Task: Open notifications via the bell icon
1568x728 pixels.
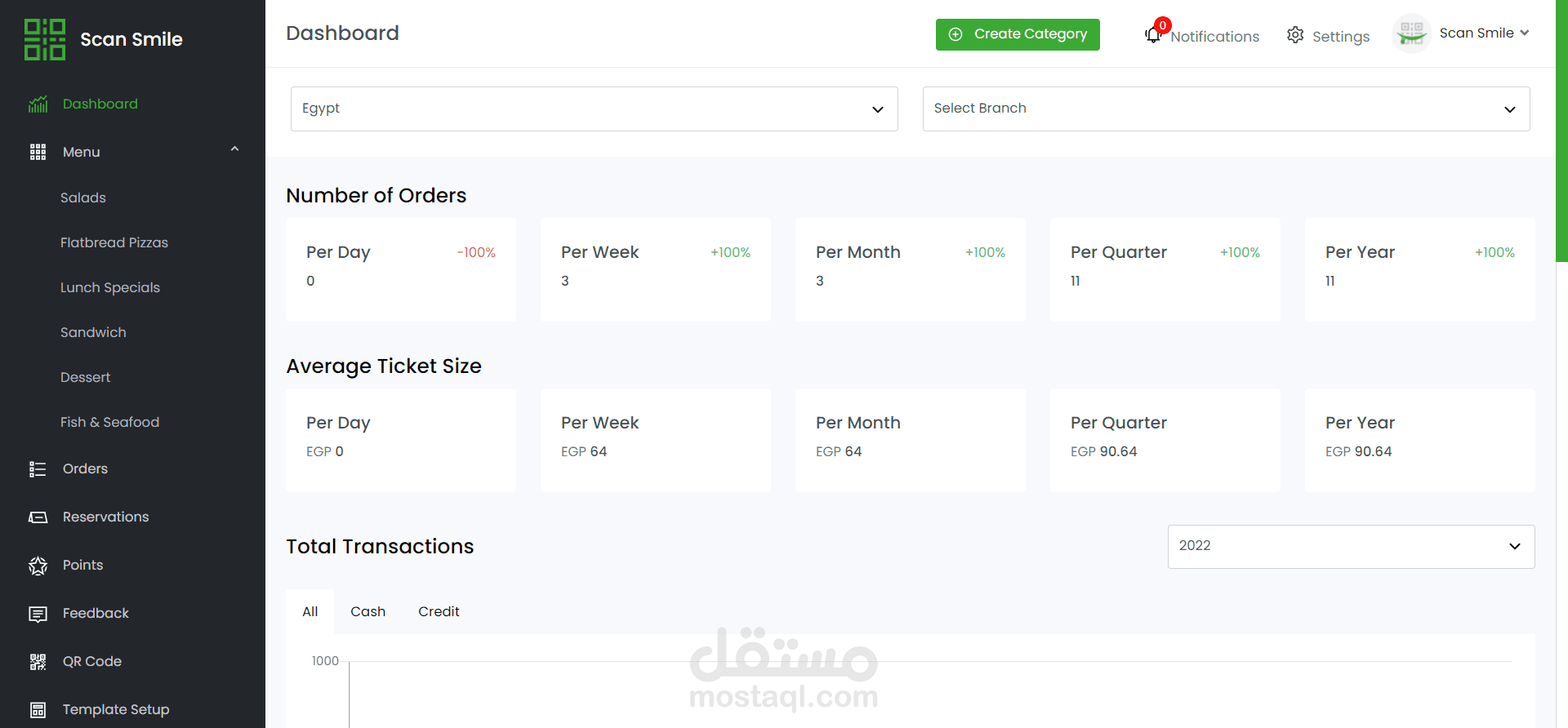Action: point(1153,34)
